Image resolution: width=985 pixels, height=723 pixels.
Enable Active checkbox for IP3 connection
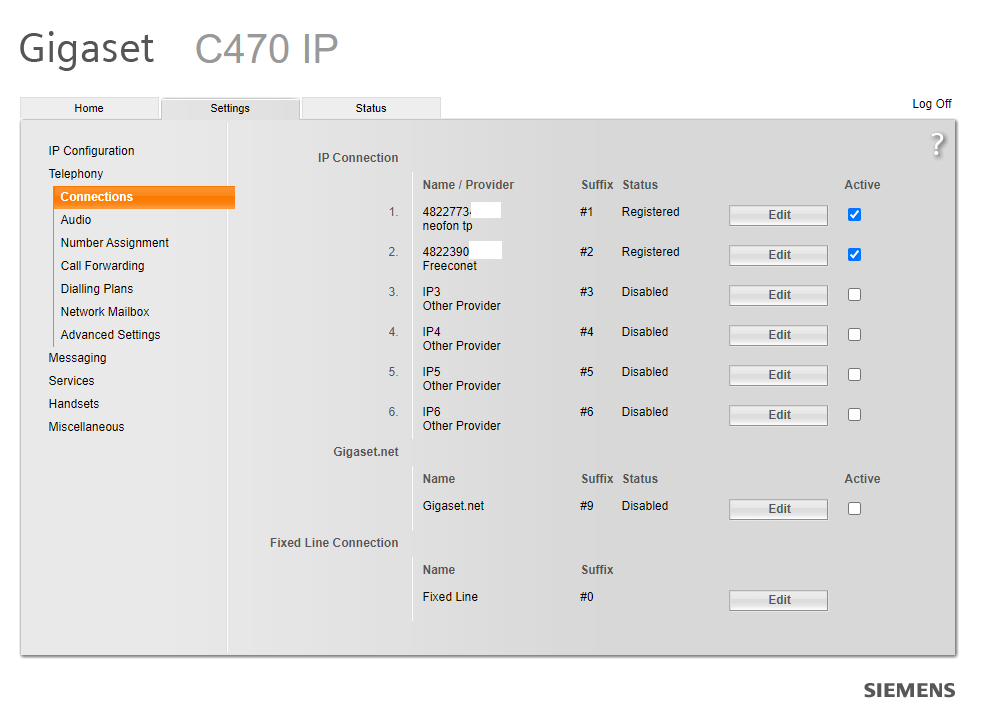point(854,295)
